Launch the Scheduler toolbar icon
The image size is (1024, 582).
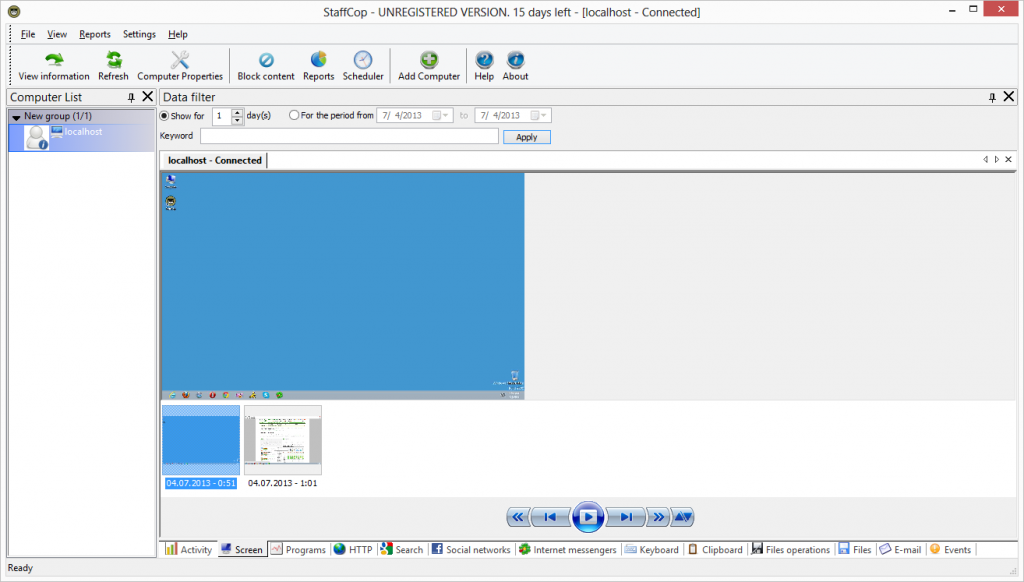coord(363,61)
